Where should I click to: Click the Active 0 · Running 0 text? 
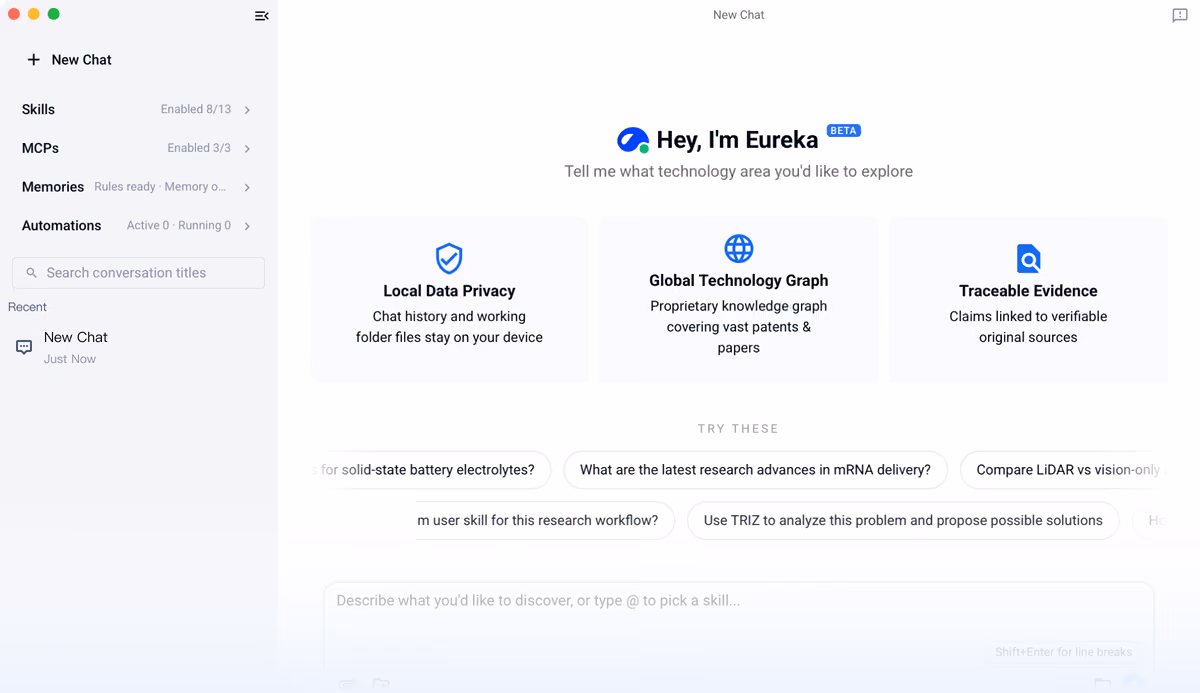pos(179,226)
